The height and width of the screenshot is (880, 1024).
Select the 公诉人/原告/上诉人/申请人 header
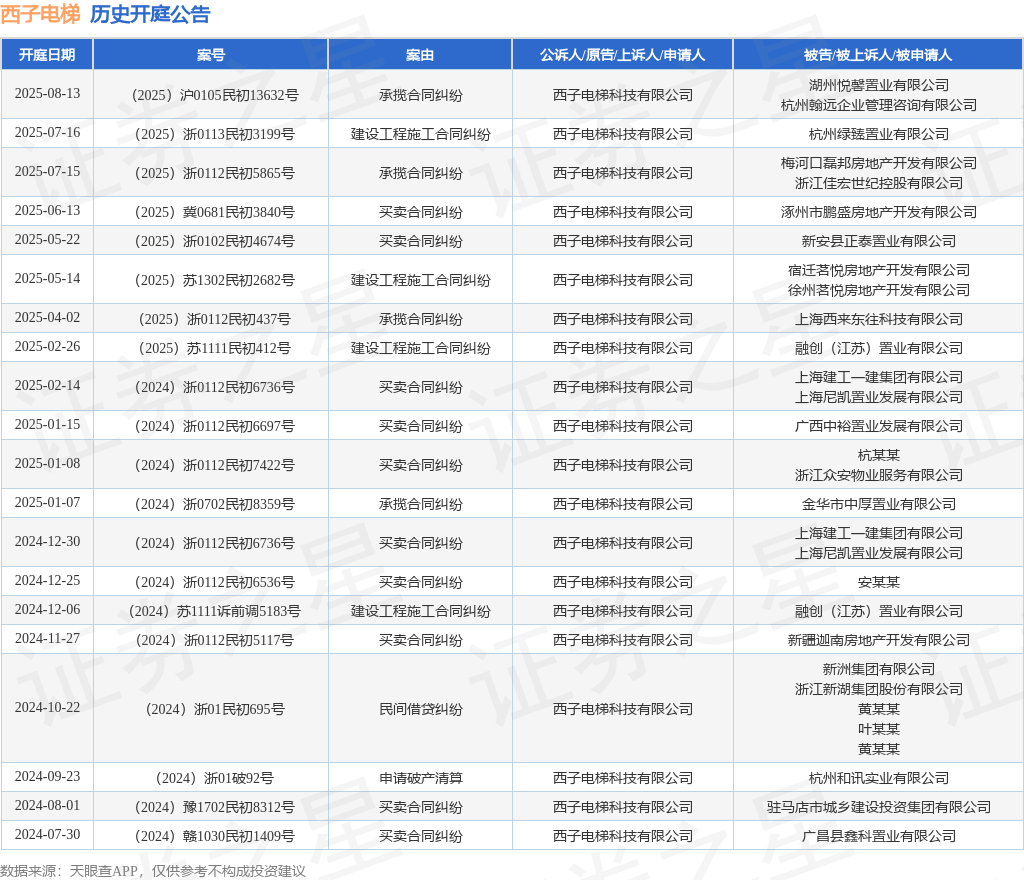coord(622,55)
